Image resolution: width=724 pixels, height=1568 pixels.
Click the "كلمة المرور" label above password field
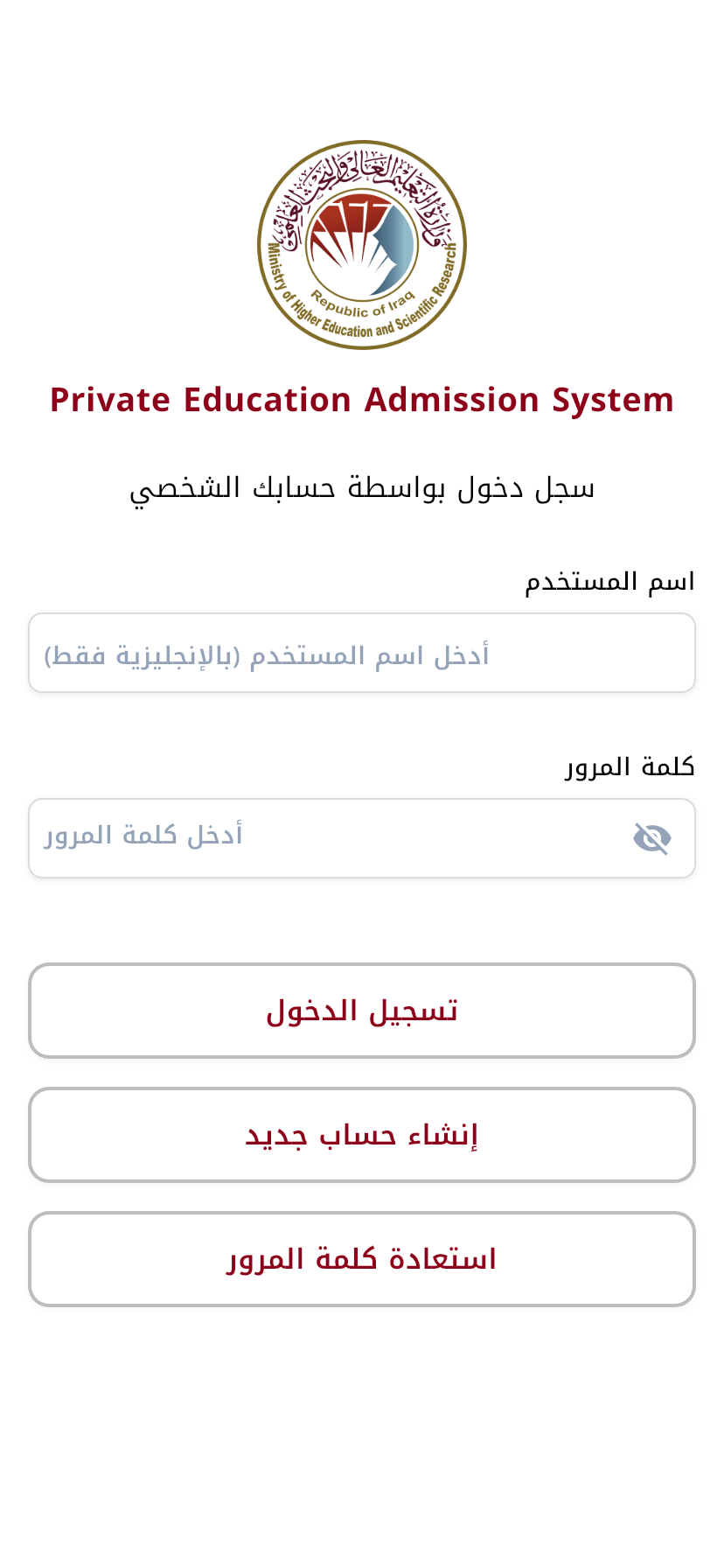pos(630,767)
